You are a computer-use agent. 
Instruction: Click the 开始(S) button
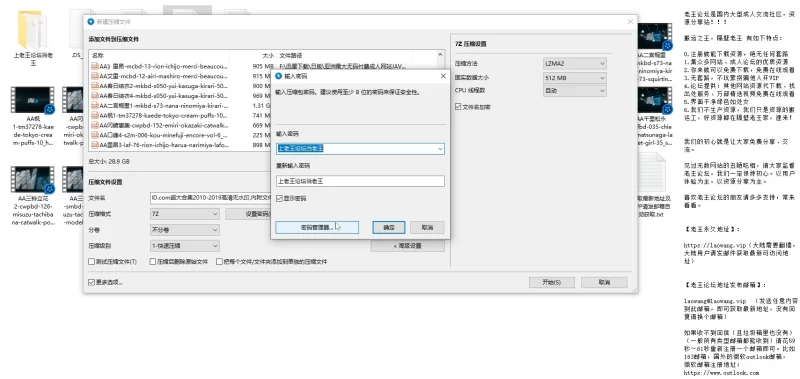coord(552,282)
